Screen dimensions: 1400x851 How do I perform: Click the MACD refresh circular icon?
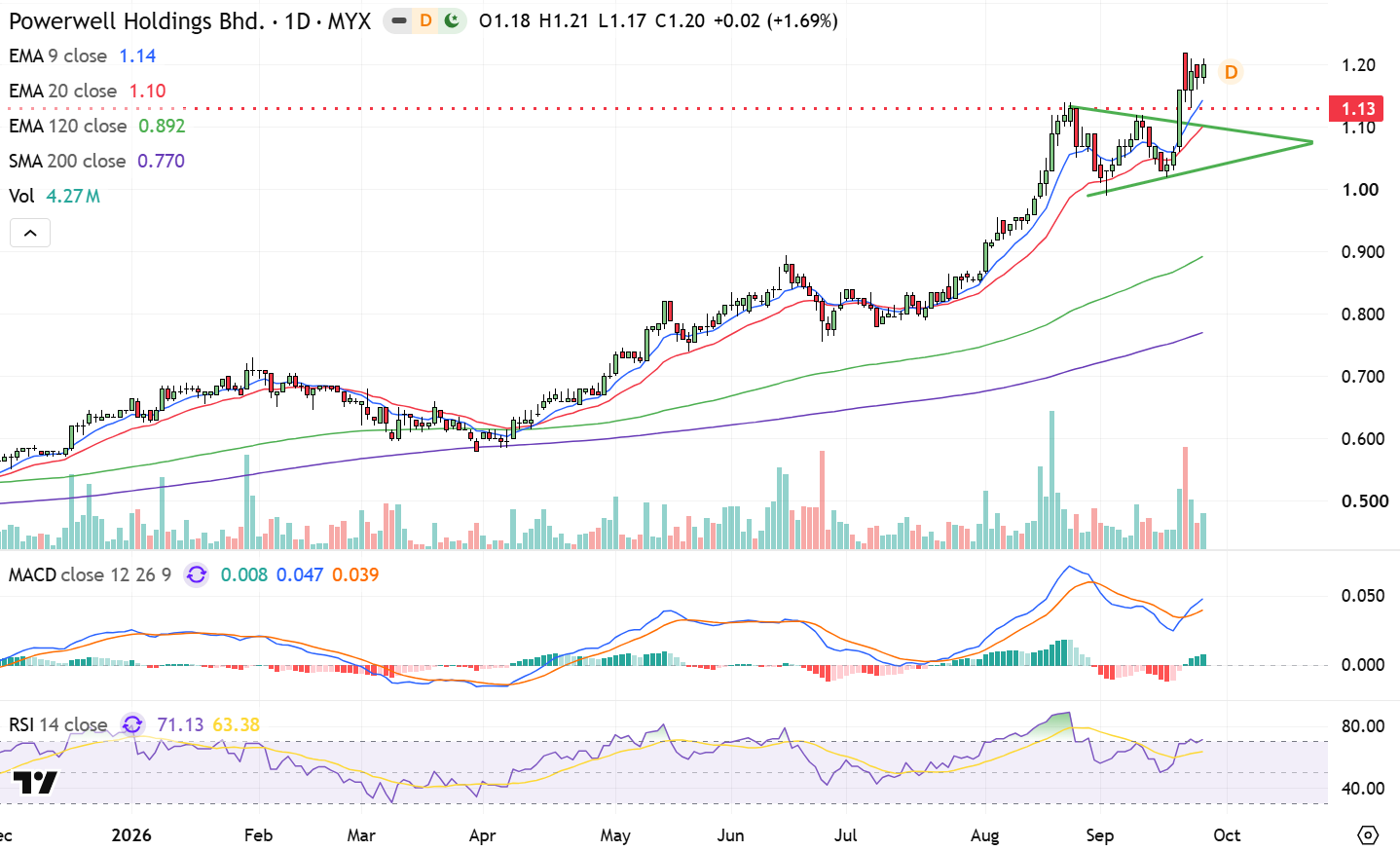pos(196,574)
